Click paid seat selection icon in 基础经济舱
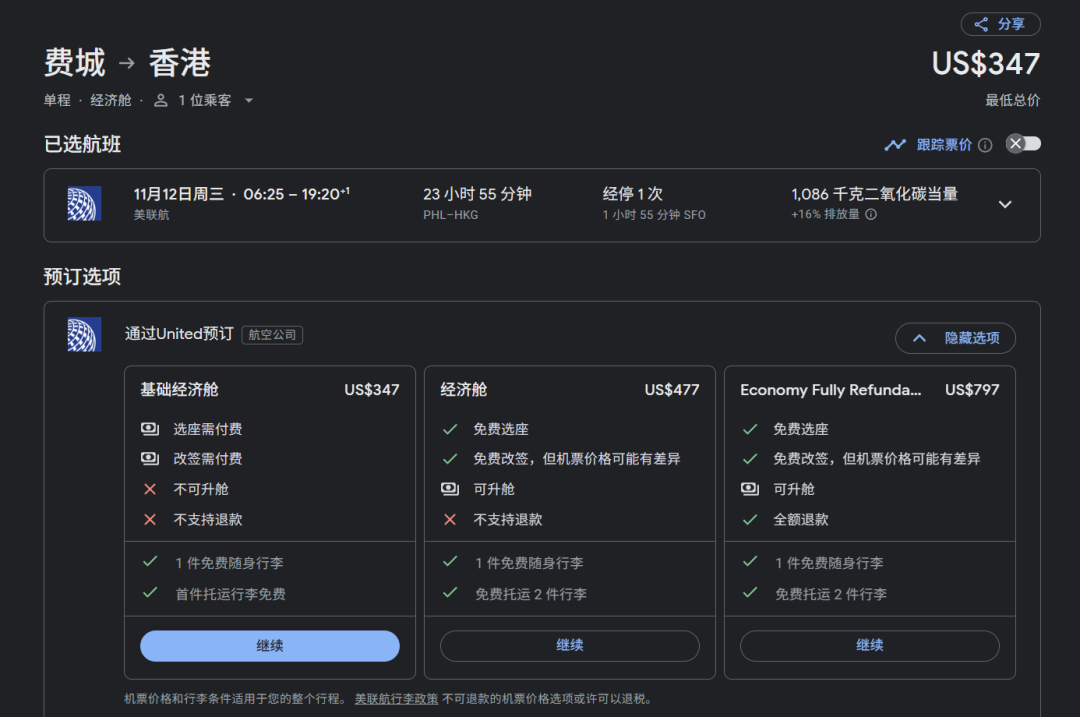The width and height of the screenshot is (1080, 717). (150, 429)
